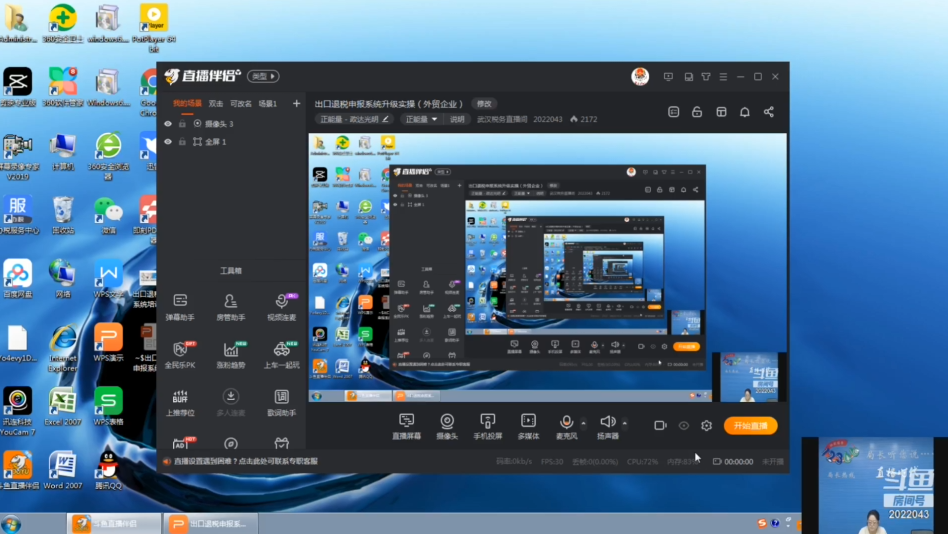Open the 回收站 recycle bin desktop icon
This screenshot has height=534, width=948.
[x=62, y=215]
